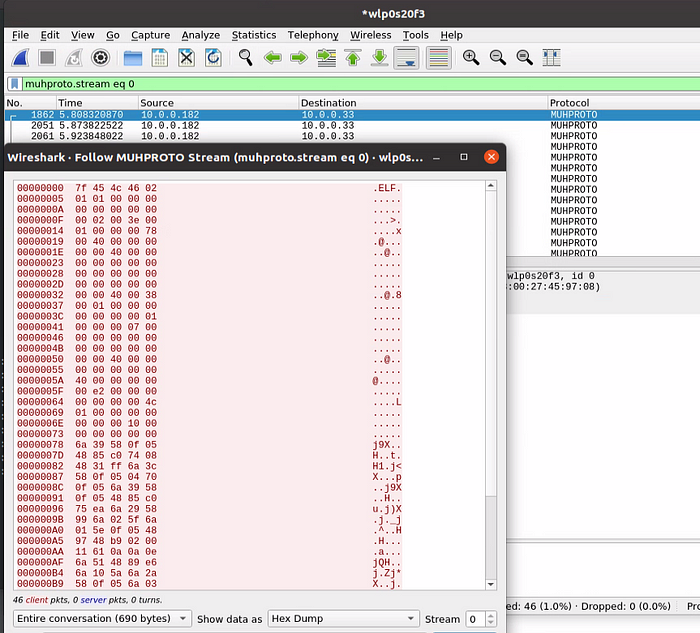The height and width of the screenshot is (633, 700).
Task: Open the Statistics menu
Action: click(x=253, y=35)
